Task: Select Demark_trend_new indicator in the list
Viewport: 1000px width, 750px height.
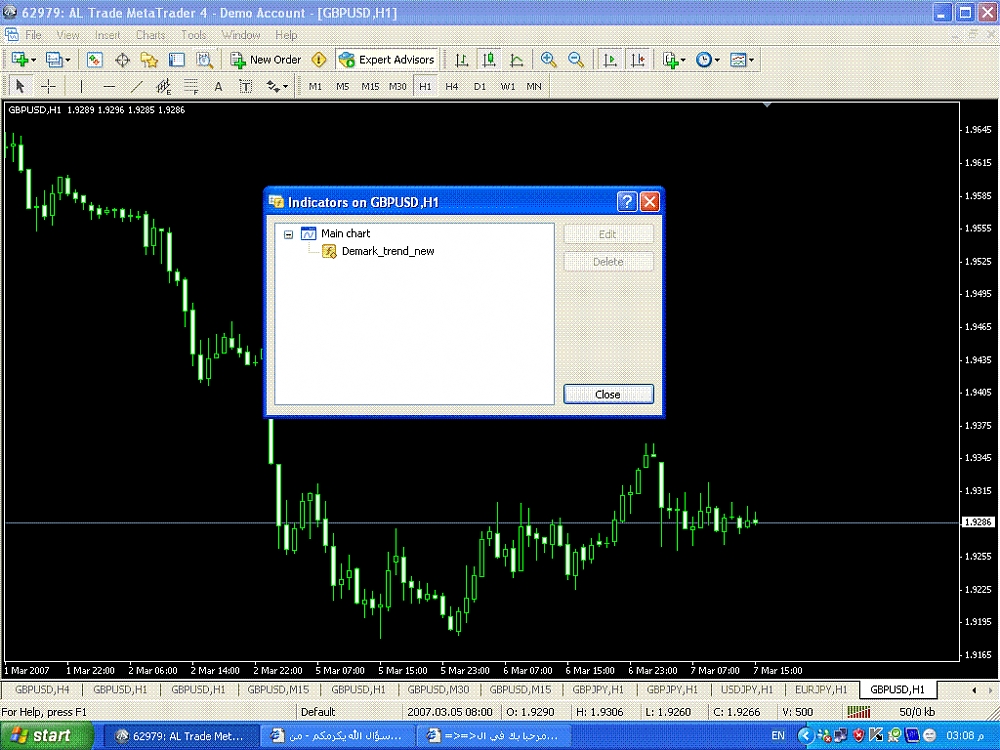Action: pos(387,251)
